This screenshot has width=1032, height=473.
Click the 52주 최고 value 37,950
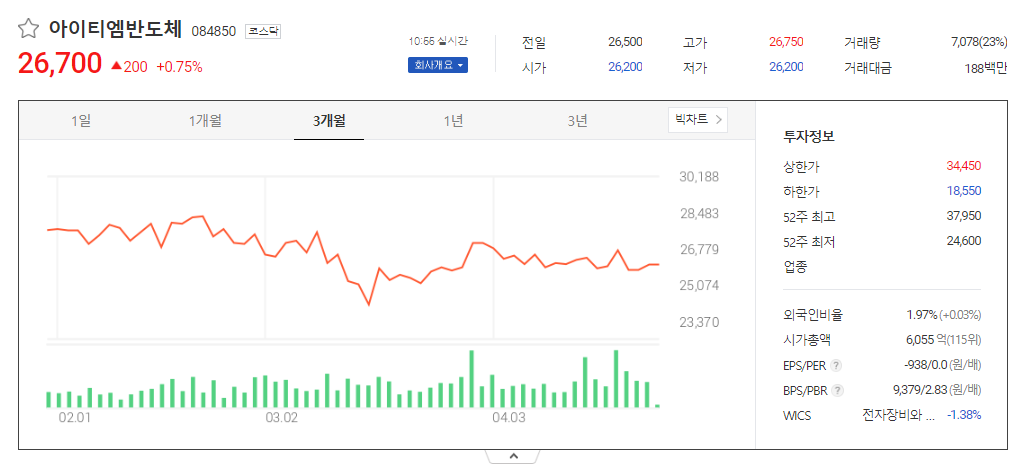(x=964, y=216)
